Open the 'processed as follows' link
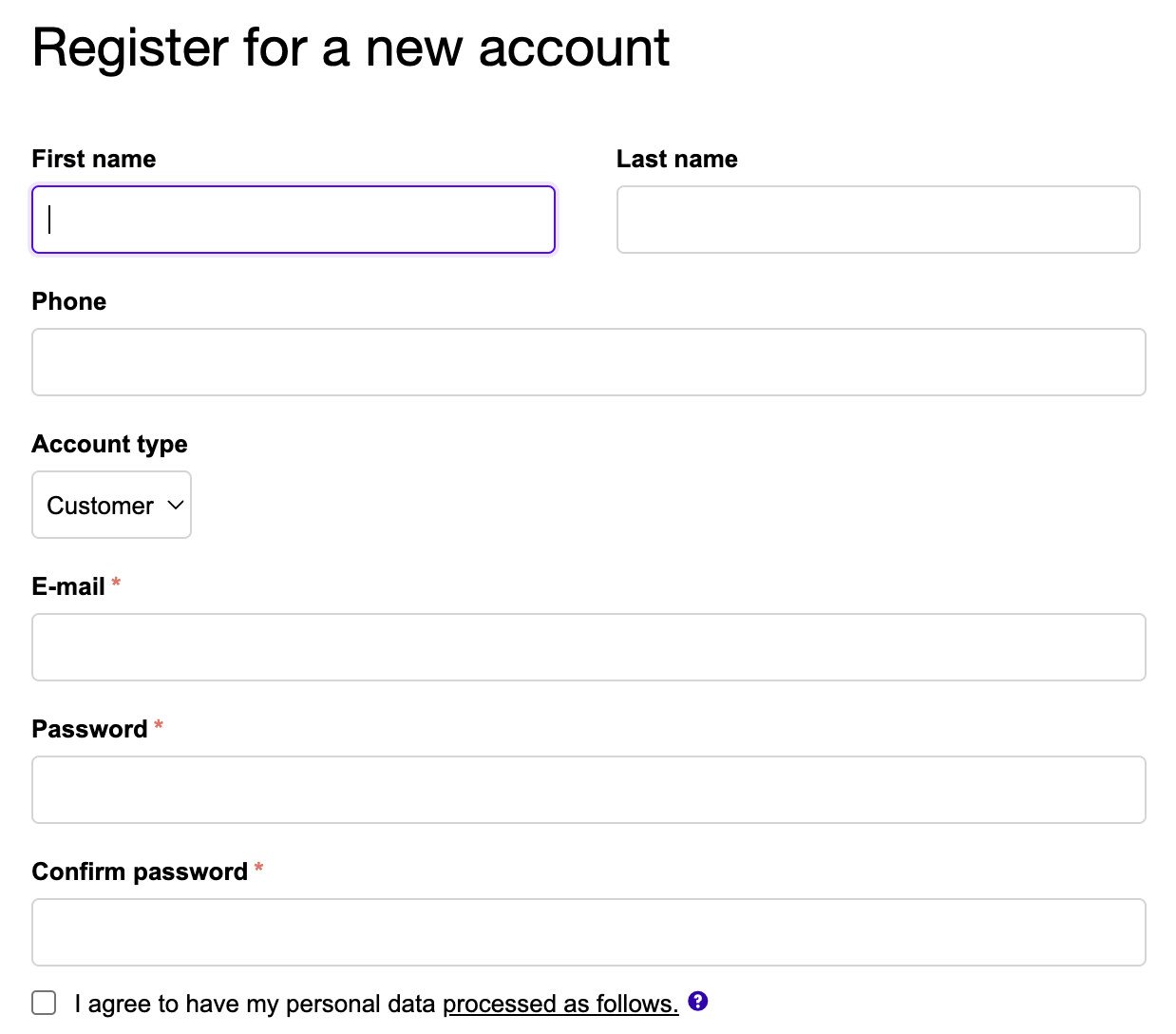Viewport: 1176px width, 1034px height. coord(560,1004)
